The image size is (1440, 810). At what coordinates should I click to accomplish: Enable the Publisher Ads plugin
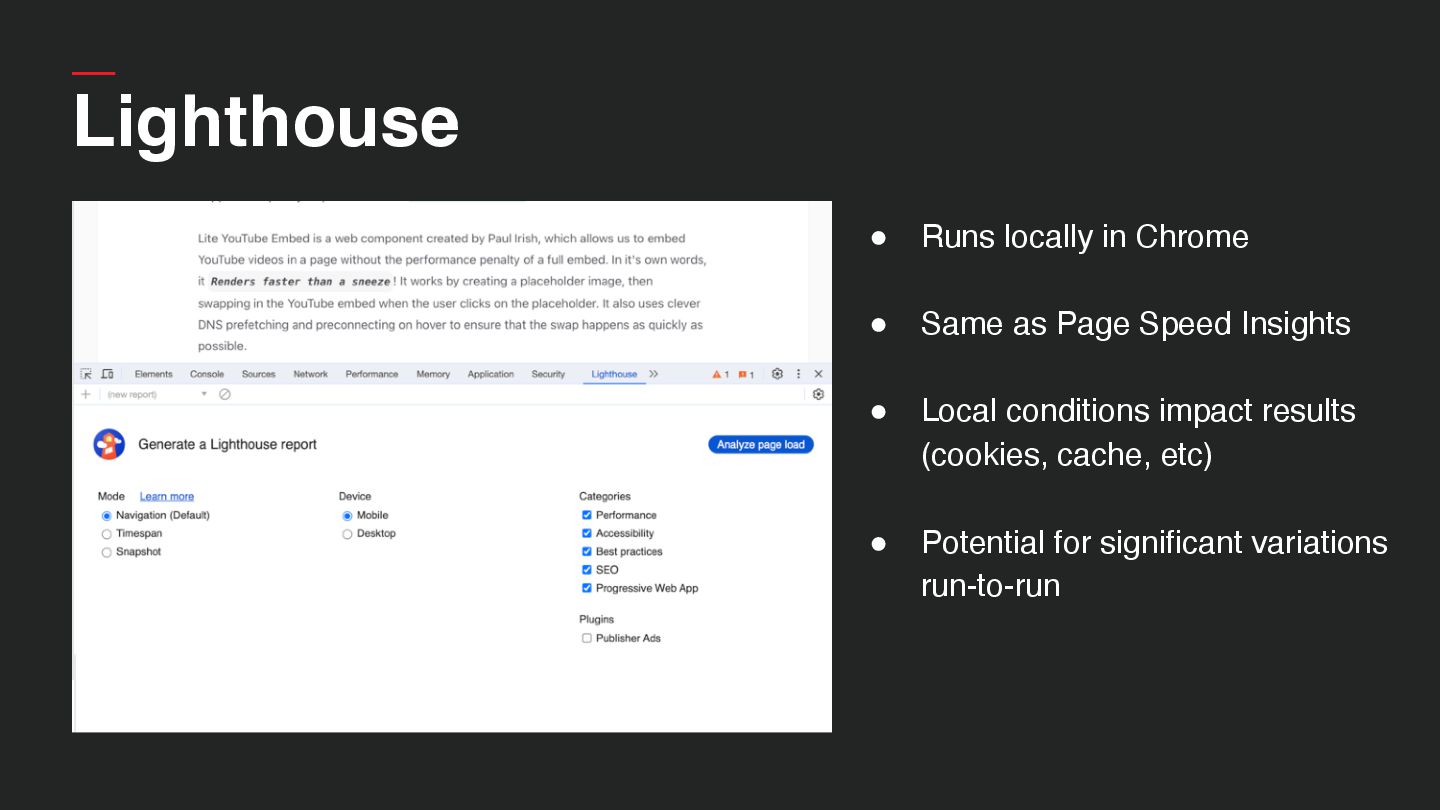(587, 638)
